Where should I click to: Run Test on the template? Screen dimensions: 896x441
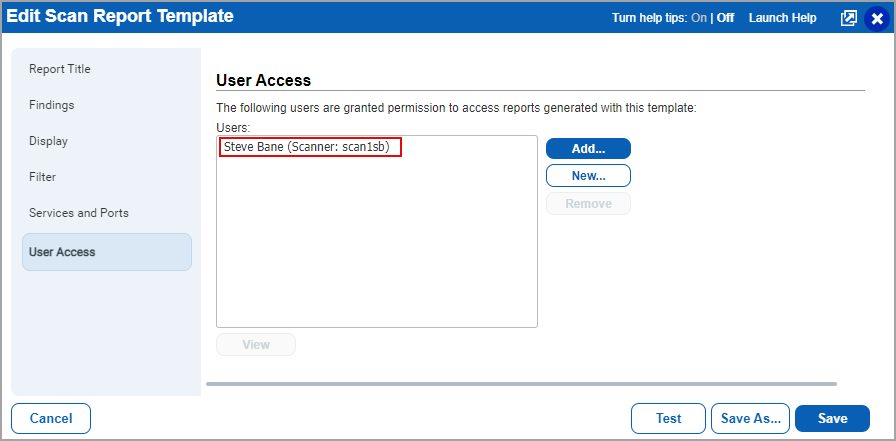[668, 418]
